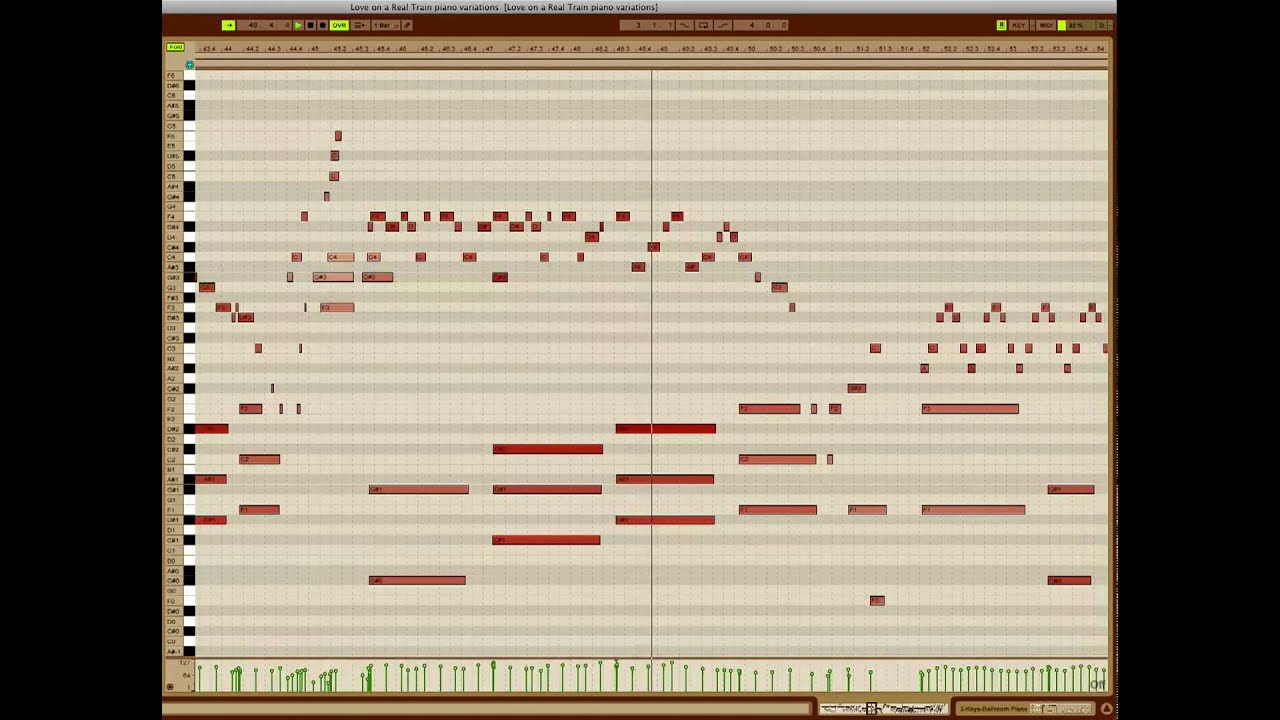Click bar 51 on the time ruler
This screenshot has width=1280, height=720.
838,48
